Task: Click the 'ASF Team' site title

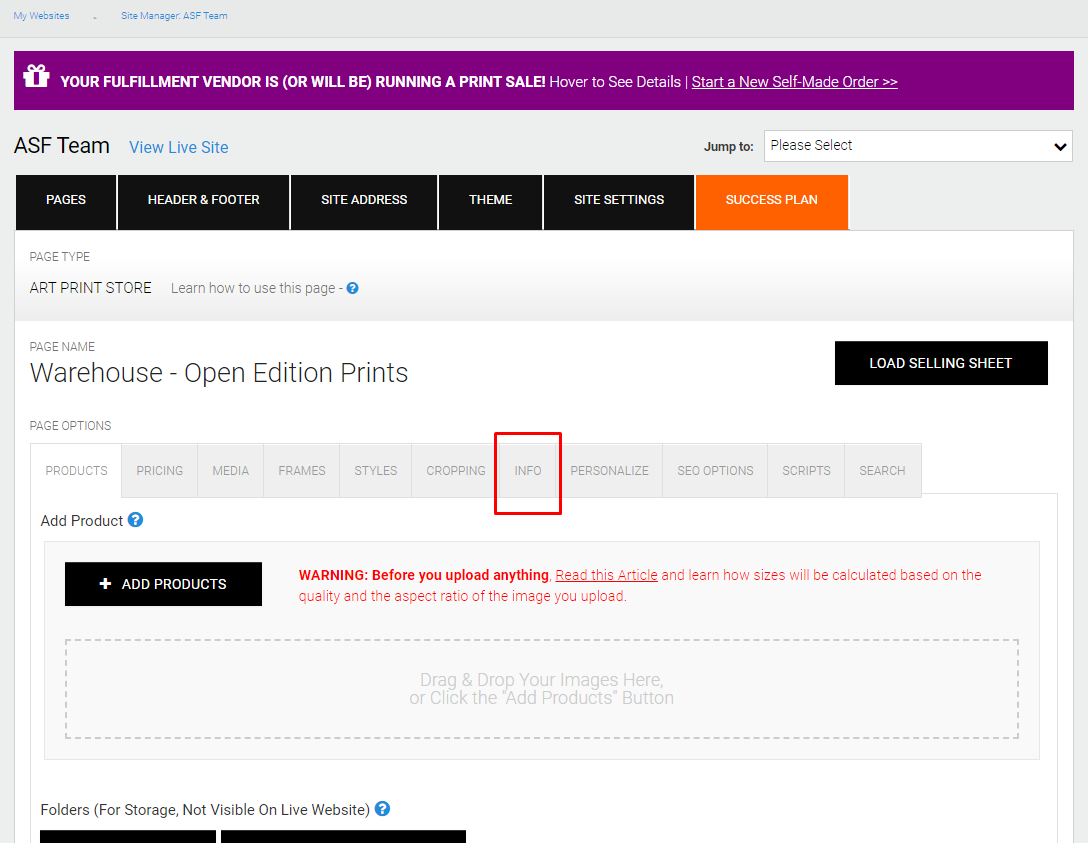Action: tap(62, 146)
